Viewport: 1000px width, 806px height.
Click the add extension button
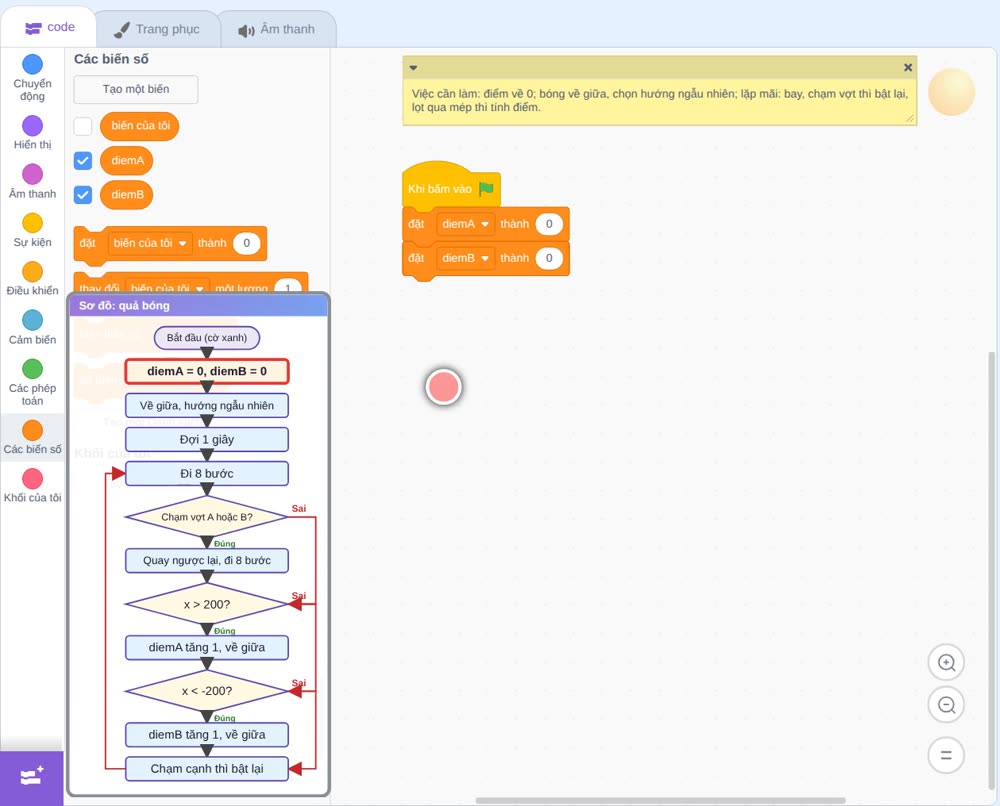pos(32,777)
